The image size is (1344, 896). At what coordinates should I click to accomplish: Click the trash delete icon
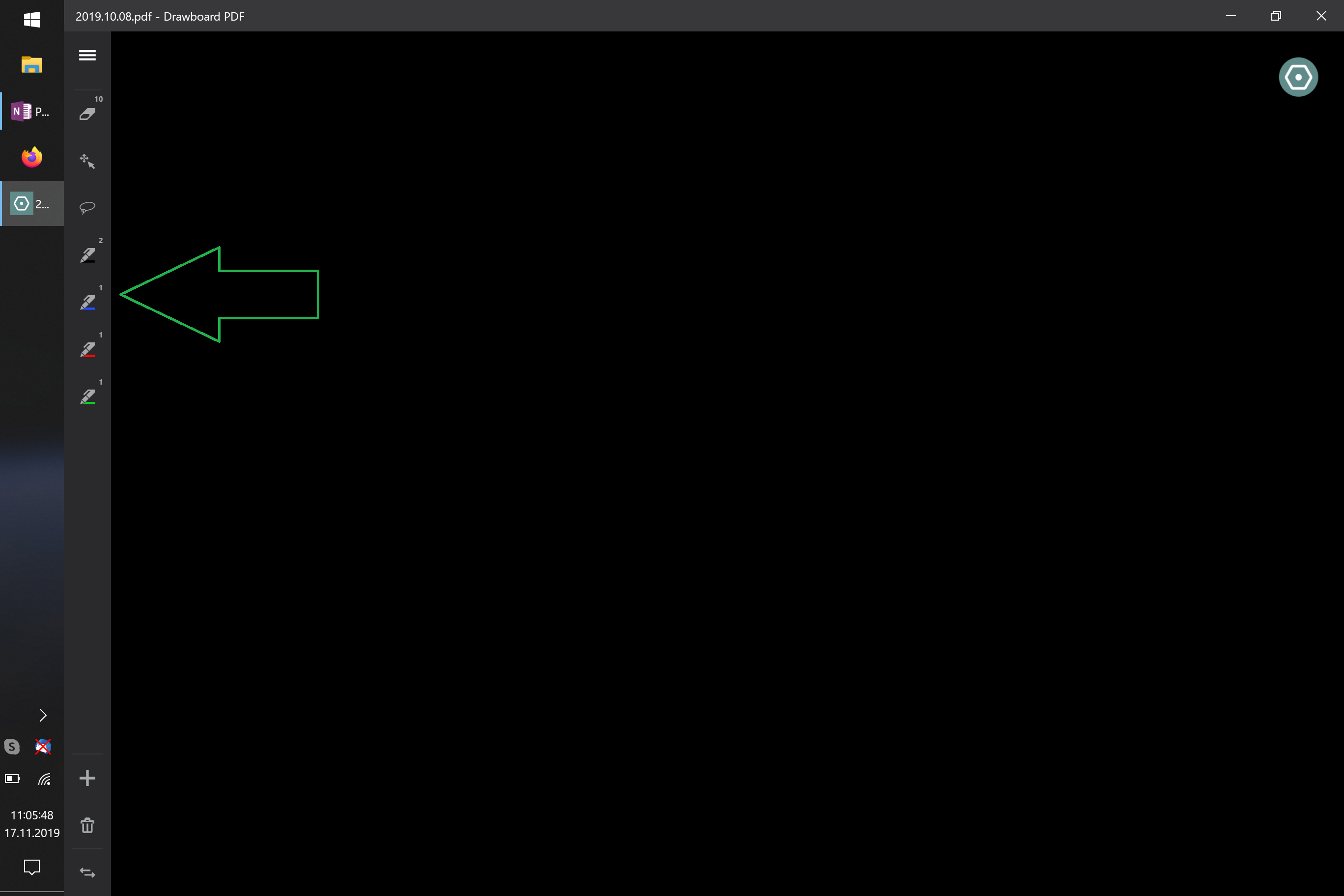point(87,825)
